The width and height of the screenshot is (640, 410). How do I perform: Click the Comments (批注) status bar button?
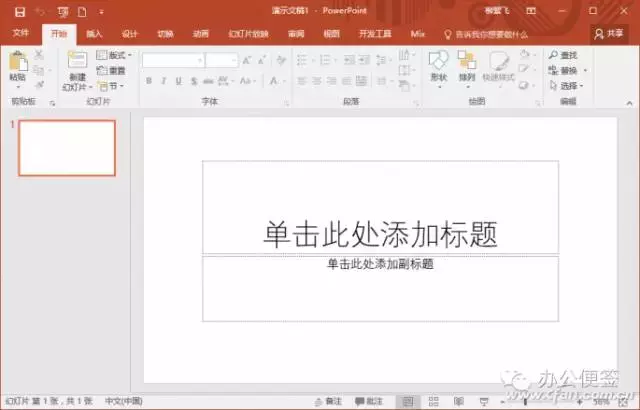tap(369, 401)
